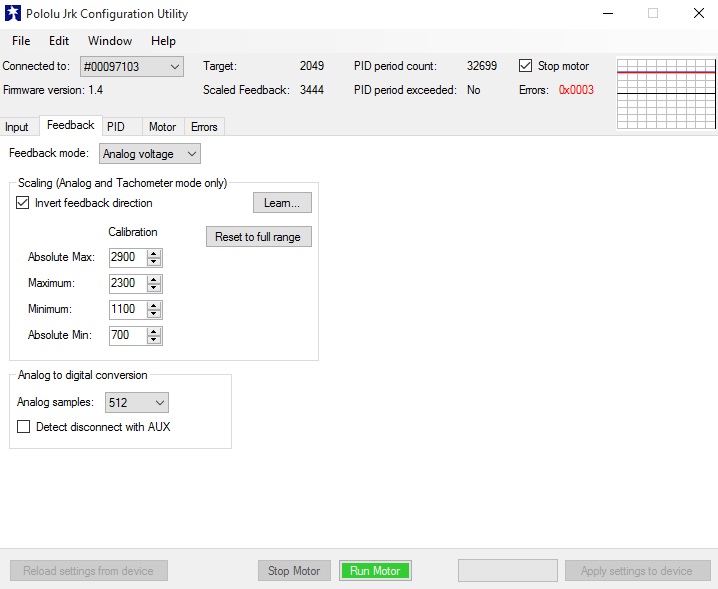The image size is (718, 589).
Task: Open the Edit menu
Action: [59, 41]
